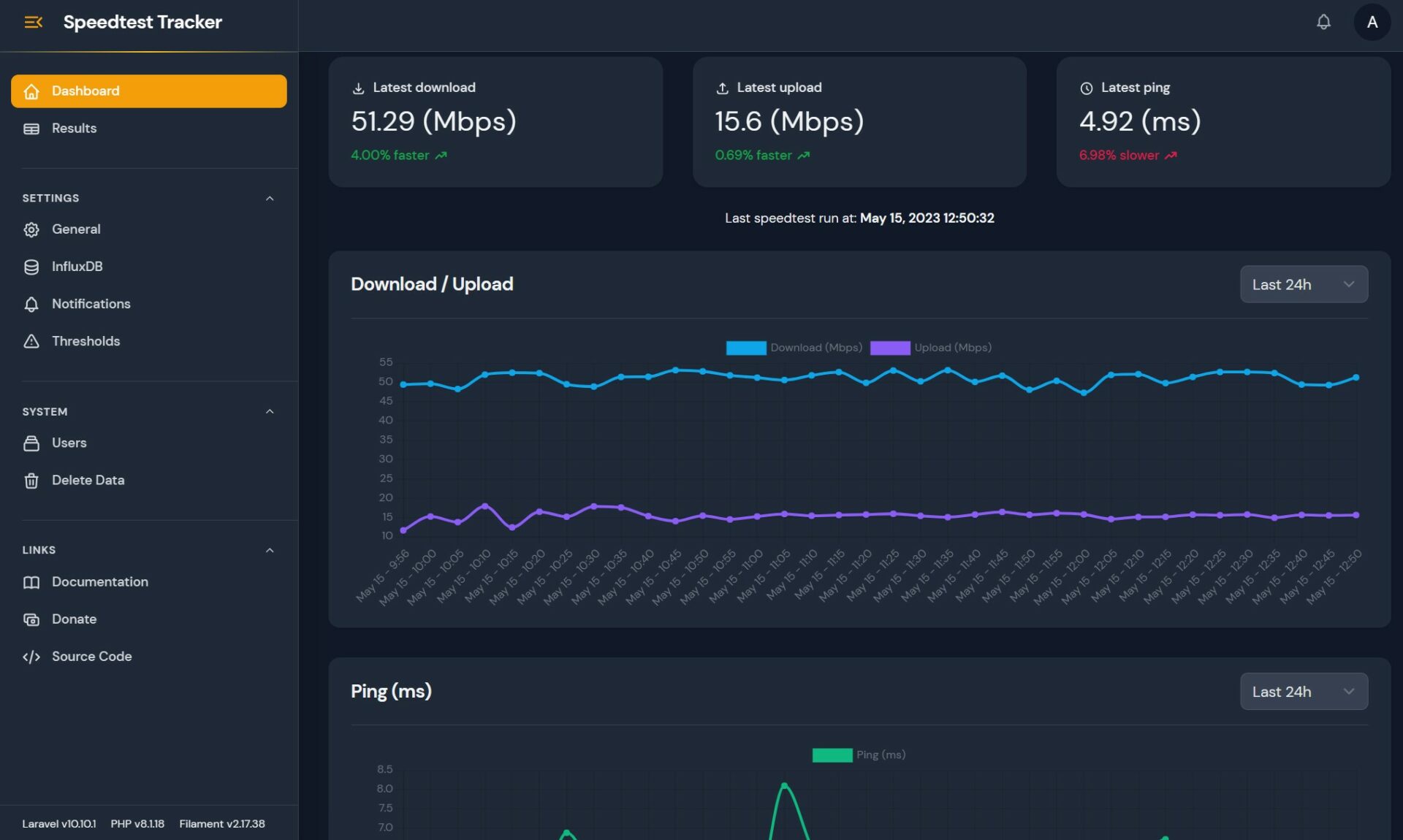Select the Thresholds warning triangle icon
The height and width of the screenshot is (840, 1403).
point(31,341)
